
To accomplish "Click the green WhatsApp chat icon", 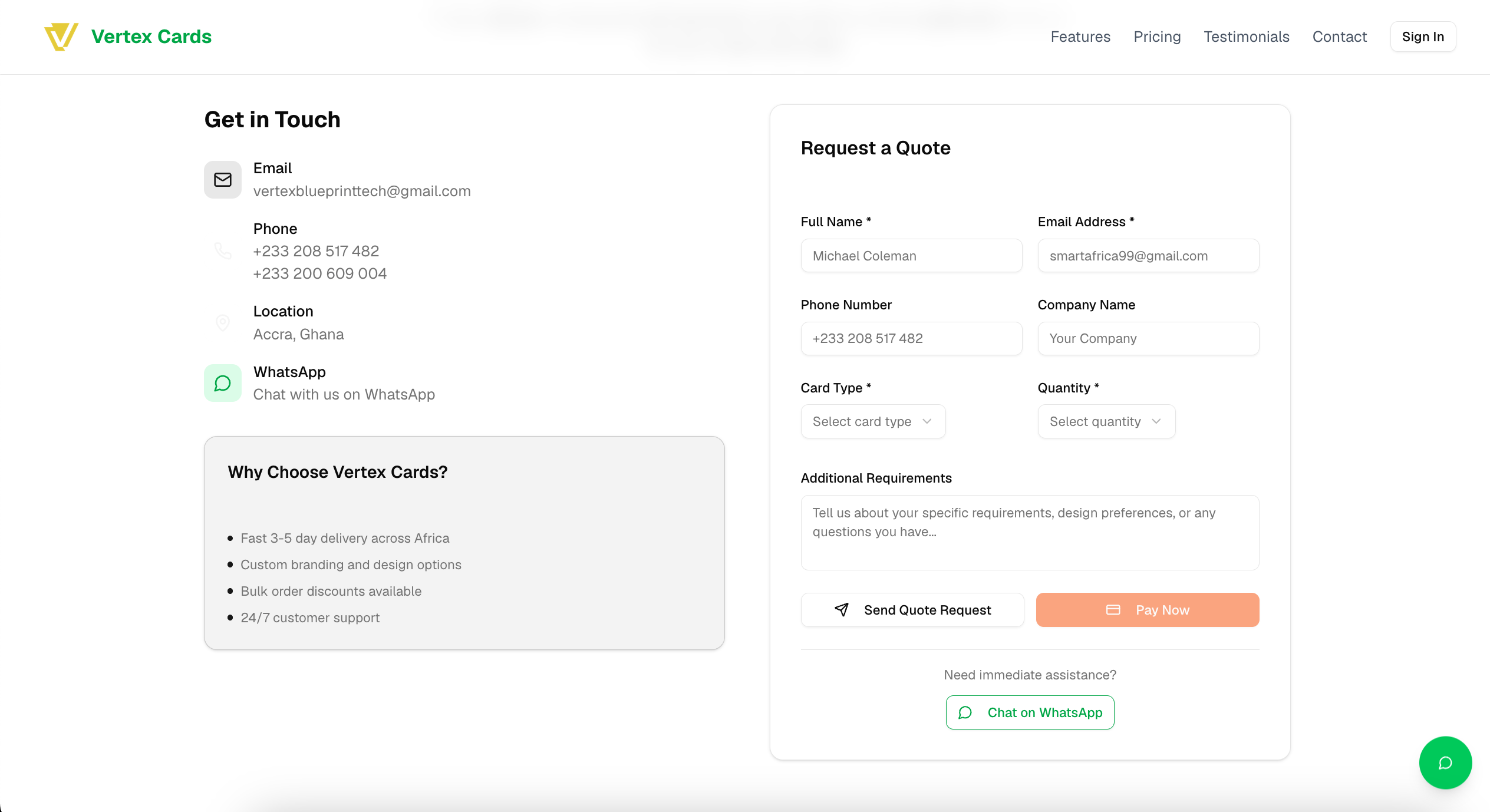I will click(x=222, y=383).
